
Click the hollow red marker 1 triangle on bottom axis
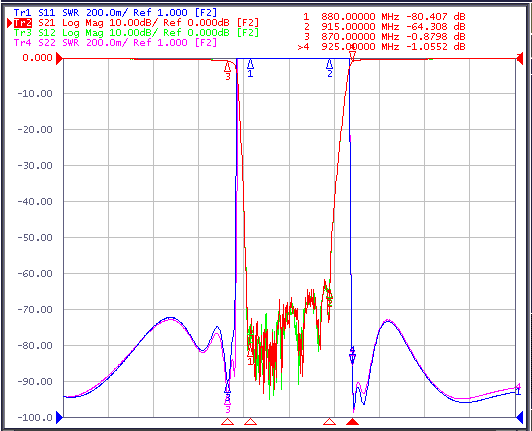250,421
